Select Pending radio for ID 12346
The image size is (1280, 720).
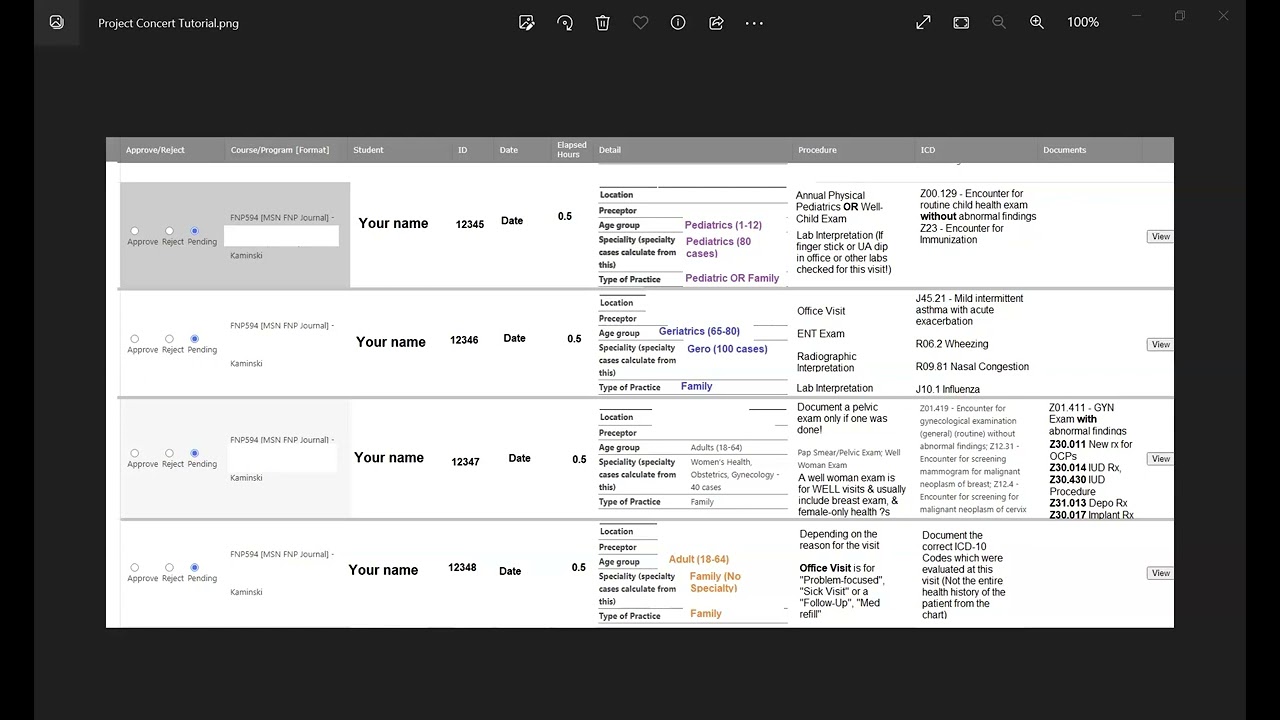[x=194, y=339]
